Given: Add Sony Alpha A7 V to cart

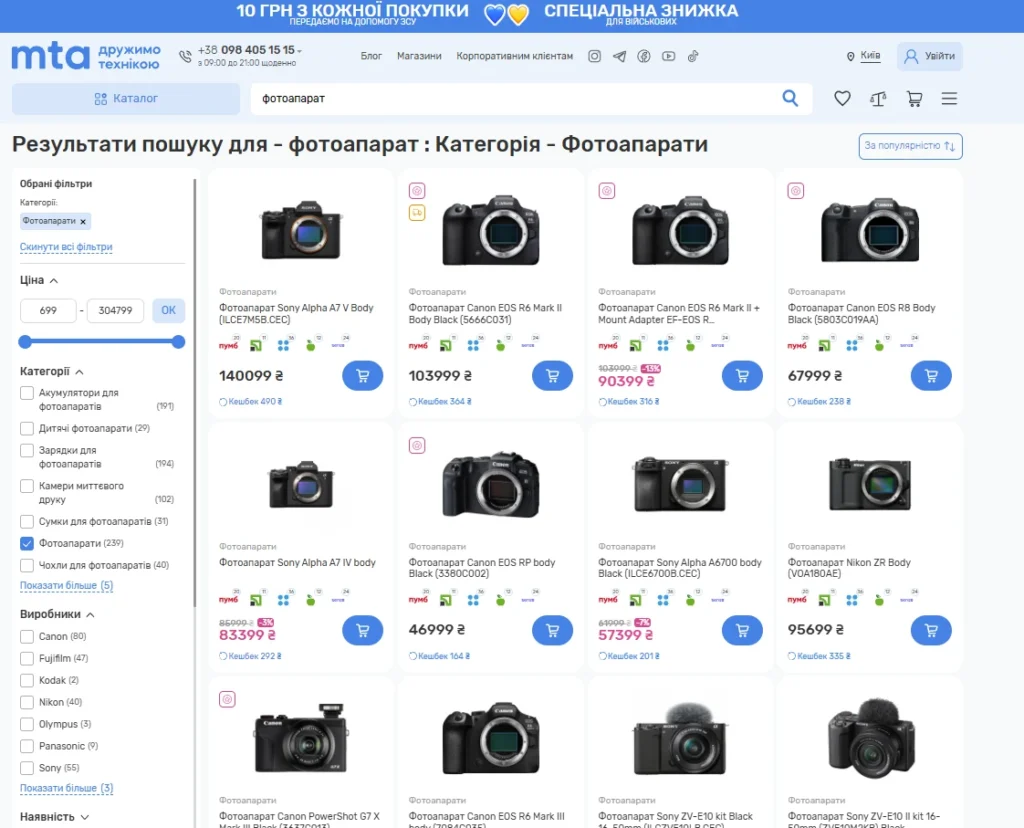Looking at the screenshot, I should click(x=362, y=376).
